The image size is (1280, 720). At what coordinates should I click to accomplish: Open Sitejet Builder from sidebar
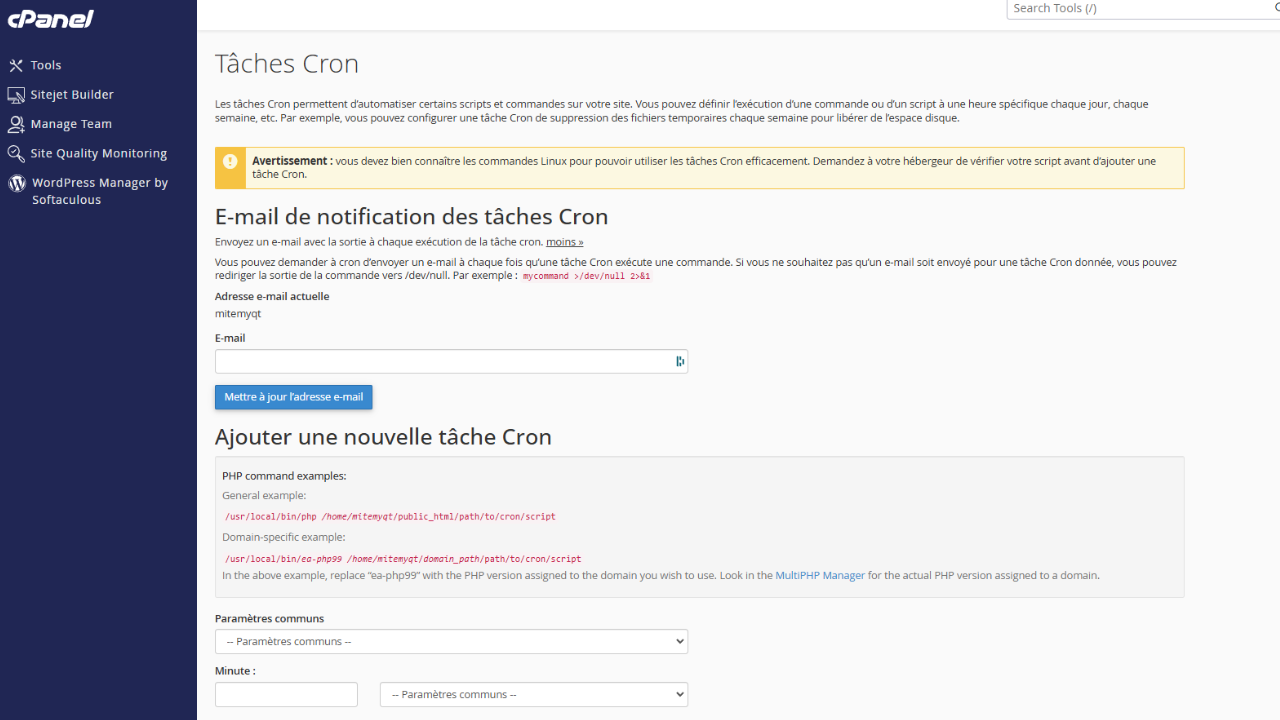pos(72,94)
